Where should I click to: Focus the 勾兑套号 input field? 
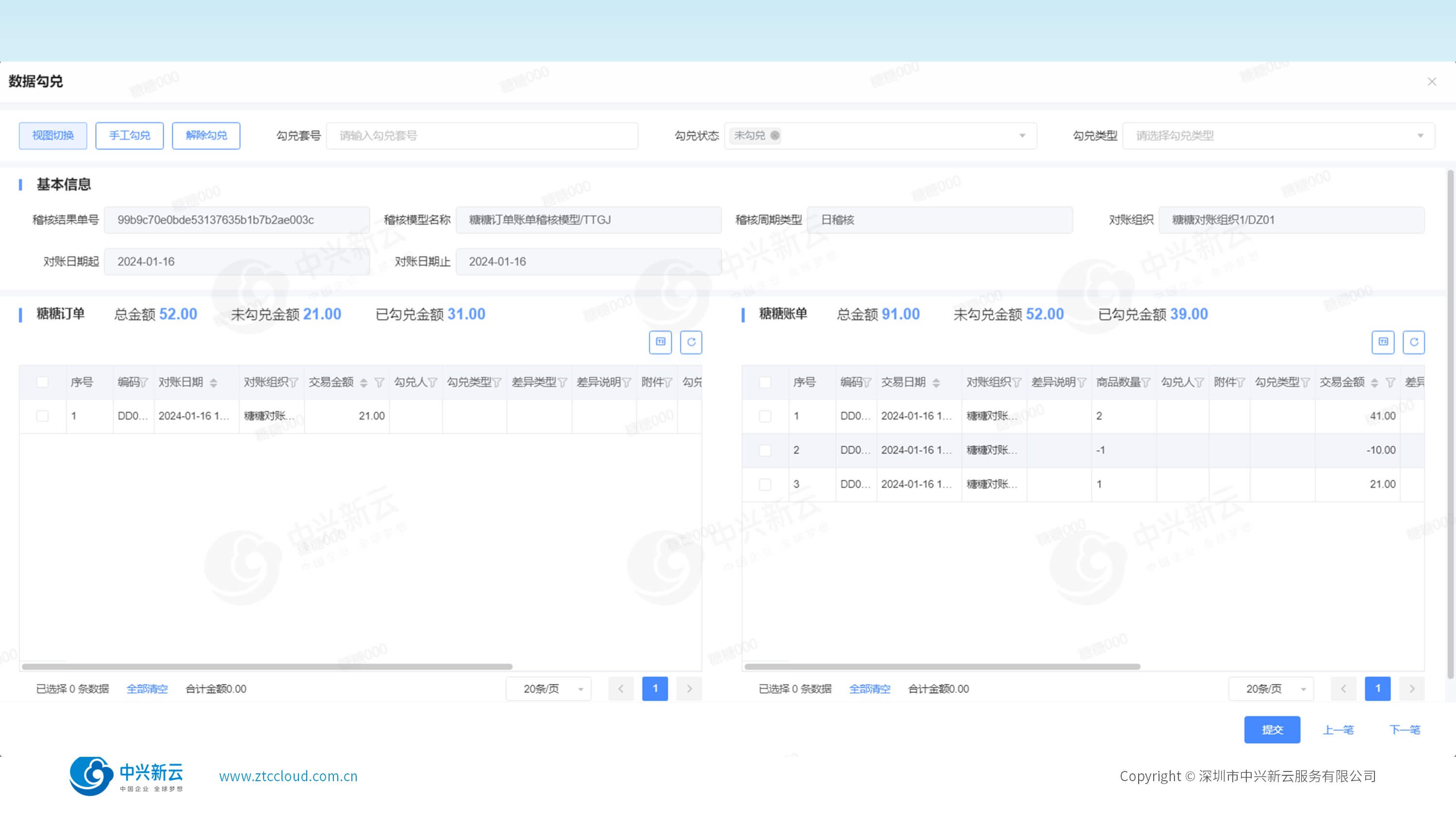click(x=482, y=135)
